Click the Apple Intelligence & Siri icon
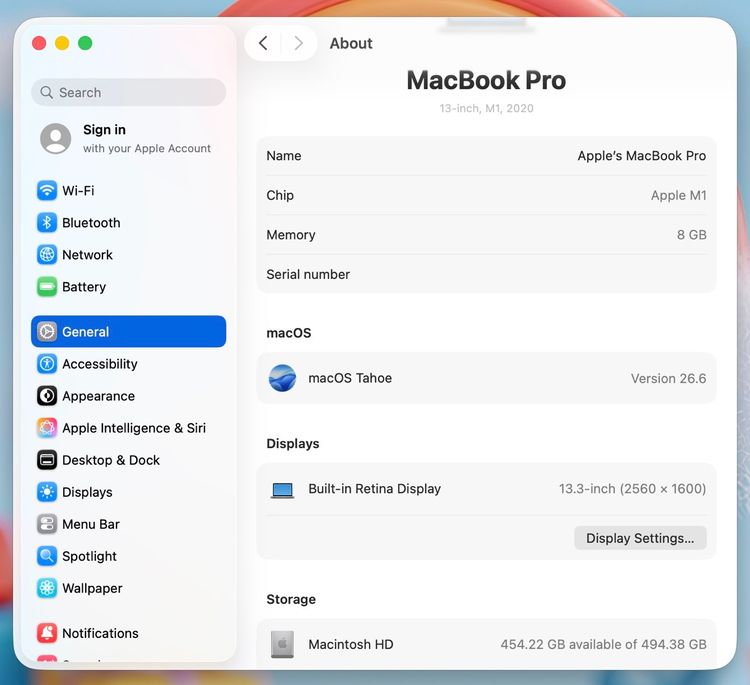750x685 pixels. click(47, 428)
